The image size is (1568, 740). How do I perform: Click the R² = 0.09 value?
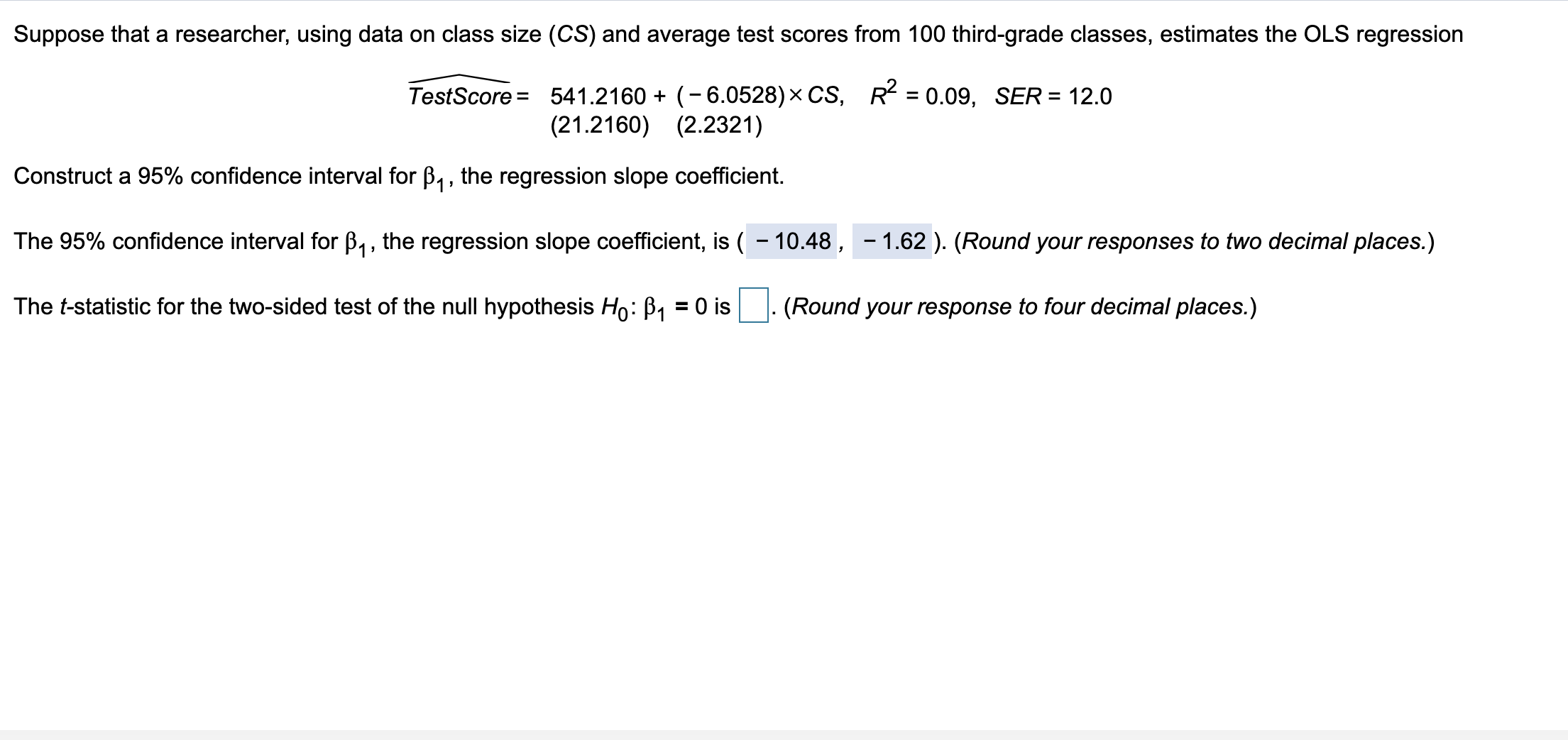click(923, 93)
